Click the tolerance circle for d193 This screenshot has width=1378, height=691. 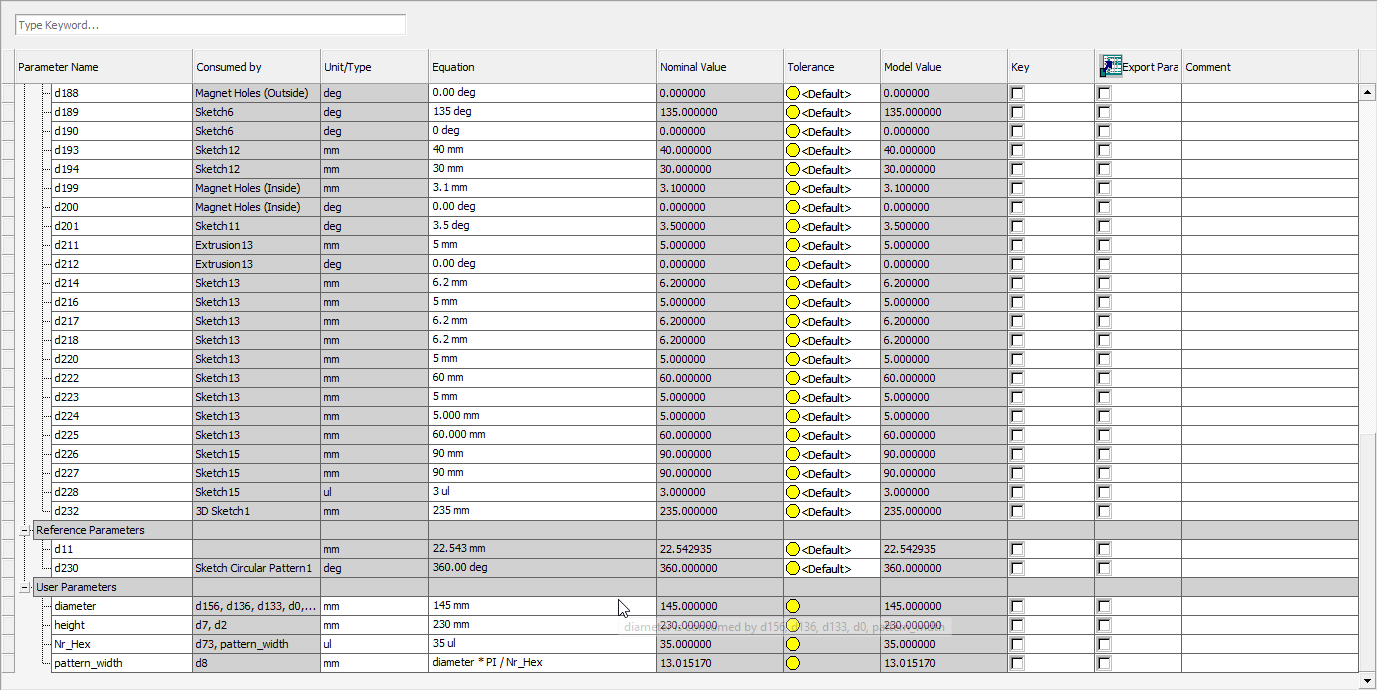point(793,150)
